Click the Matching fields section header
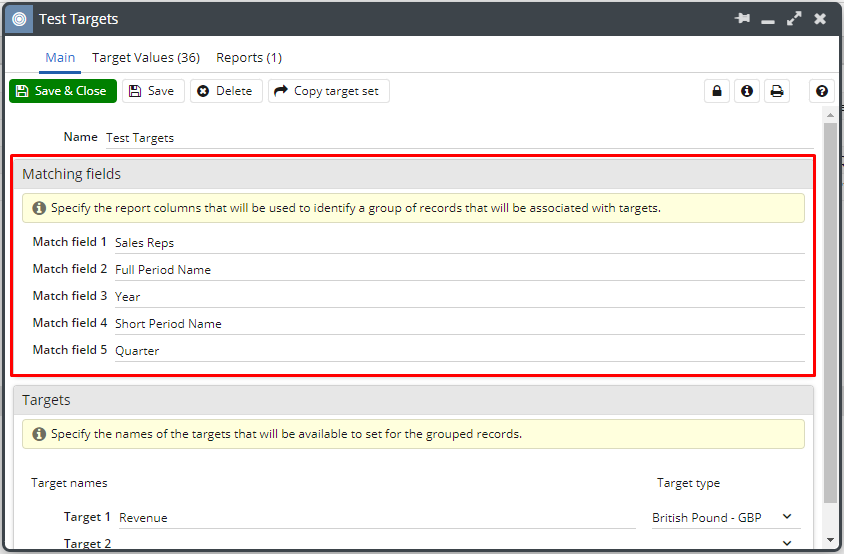 coord(413,174)
